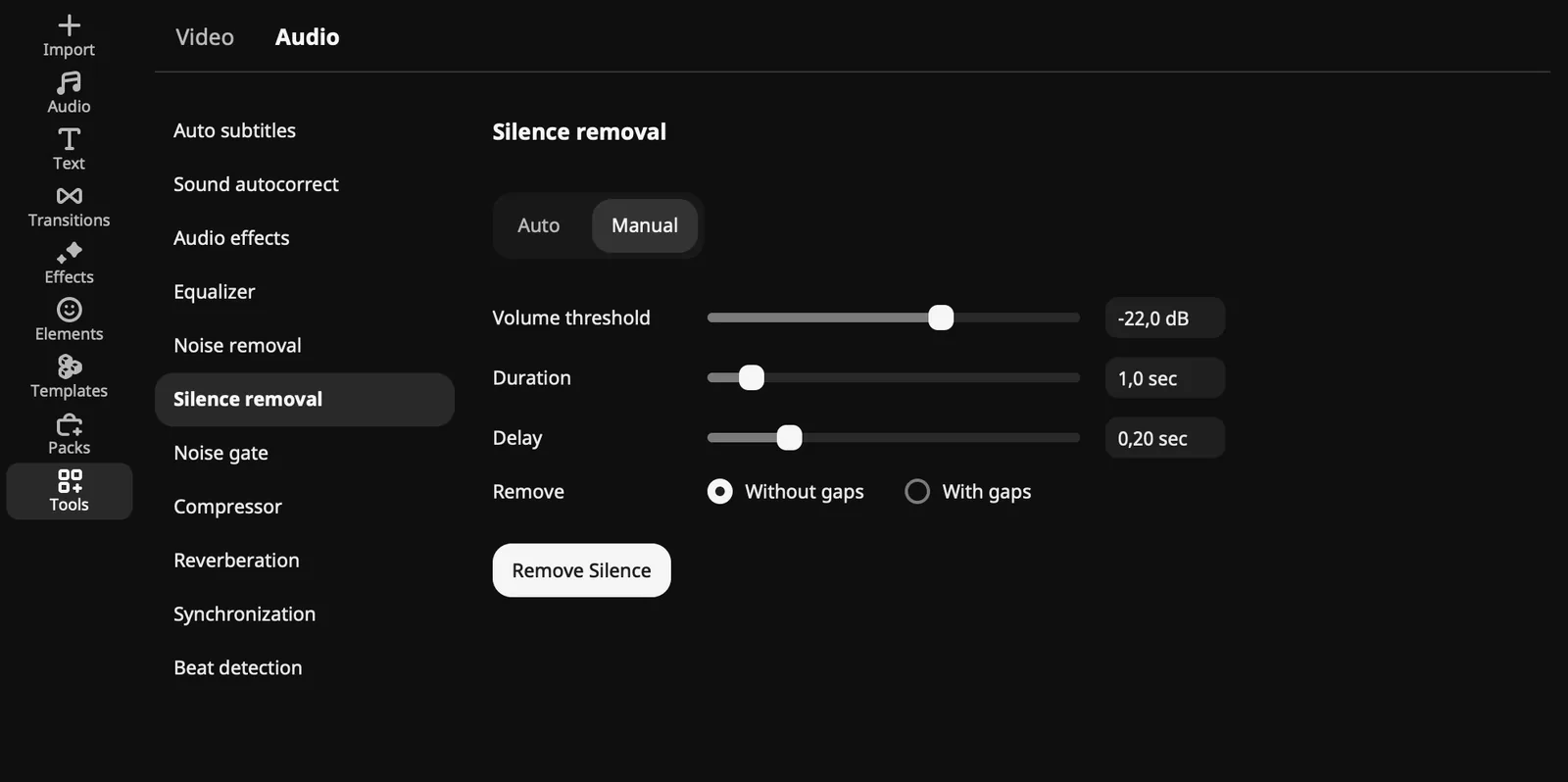Click the 0,20 sec delay field
This screenshot has width=1568, height=782.
coord(1165,438)
